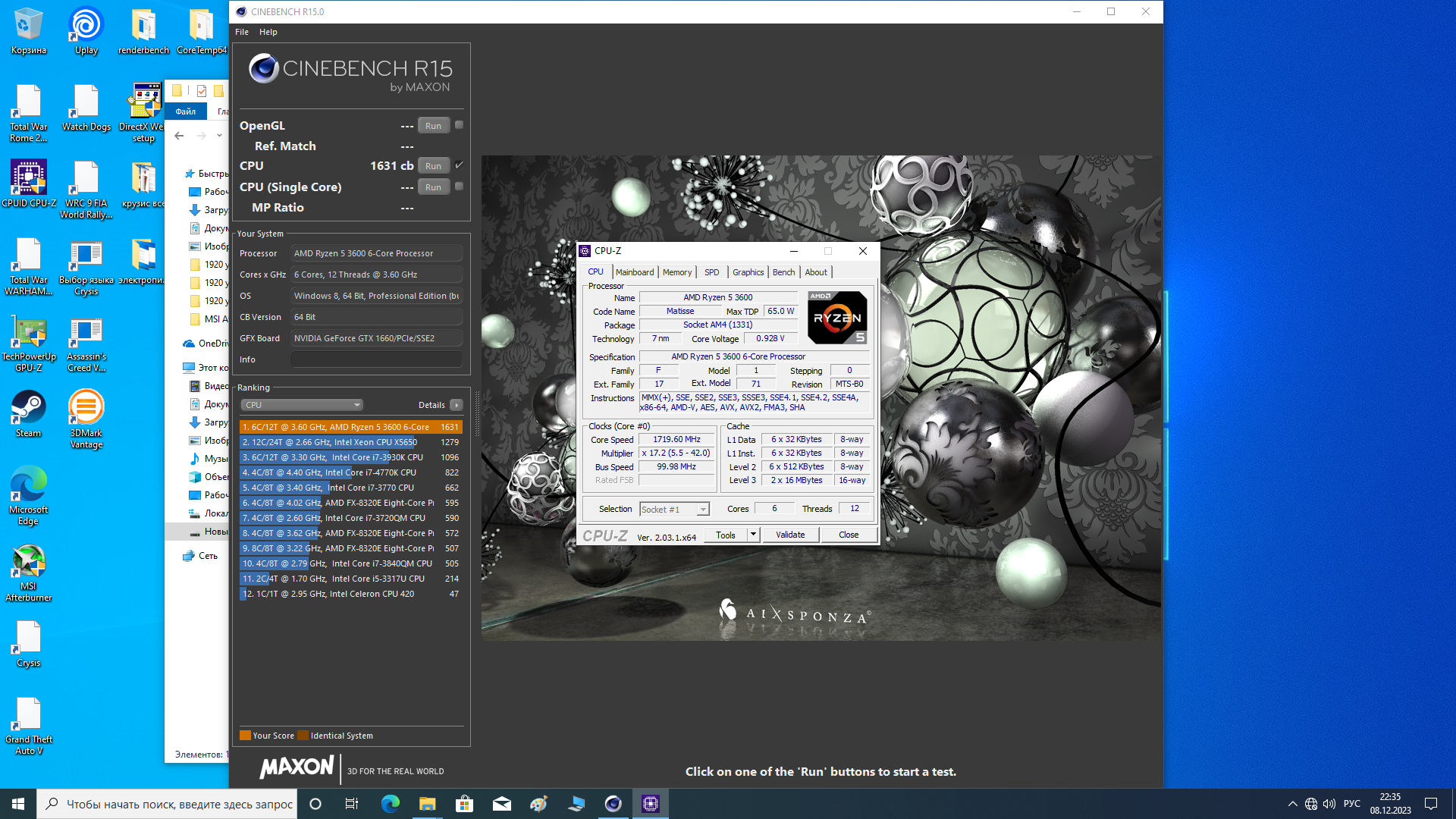1456x819 pixels.
Task: Click the Cinebench icon in the taskbar
Action: tap(613, 804)
